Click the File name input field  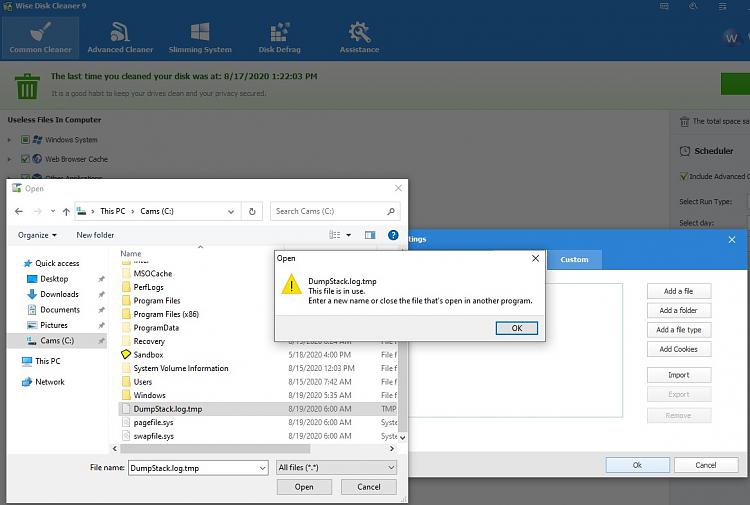pos(193,468)
